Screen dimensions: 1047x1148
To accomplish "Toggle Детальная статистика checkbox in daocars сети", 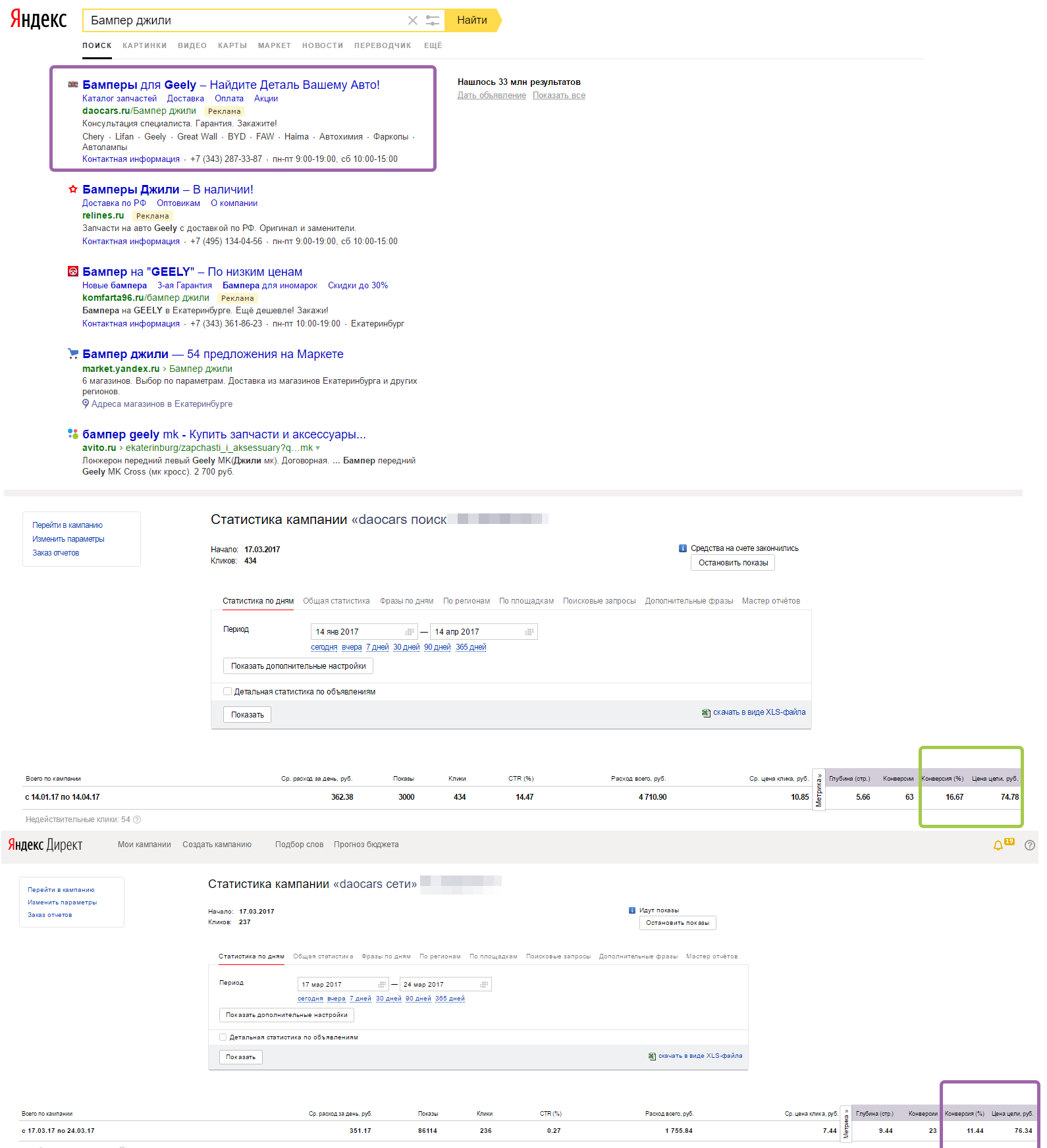I will tap(223, 1037).
